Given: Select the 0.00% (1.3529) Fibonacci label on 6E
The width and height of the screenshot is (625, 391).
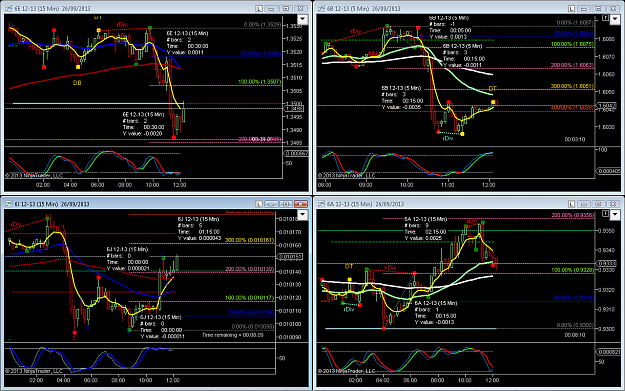Looking at the screenshot, I should point(262,25).
